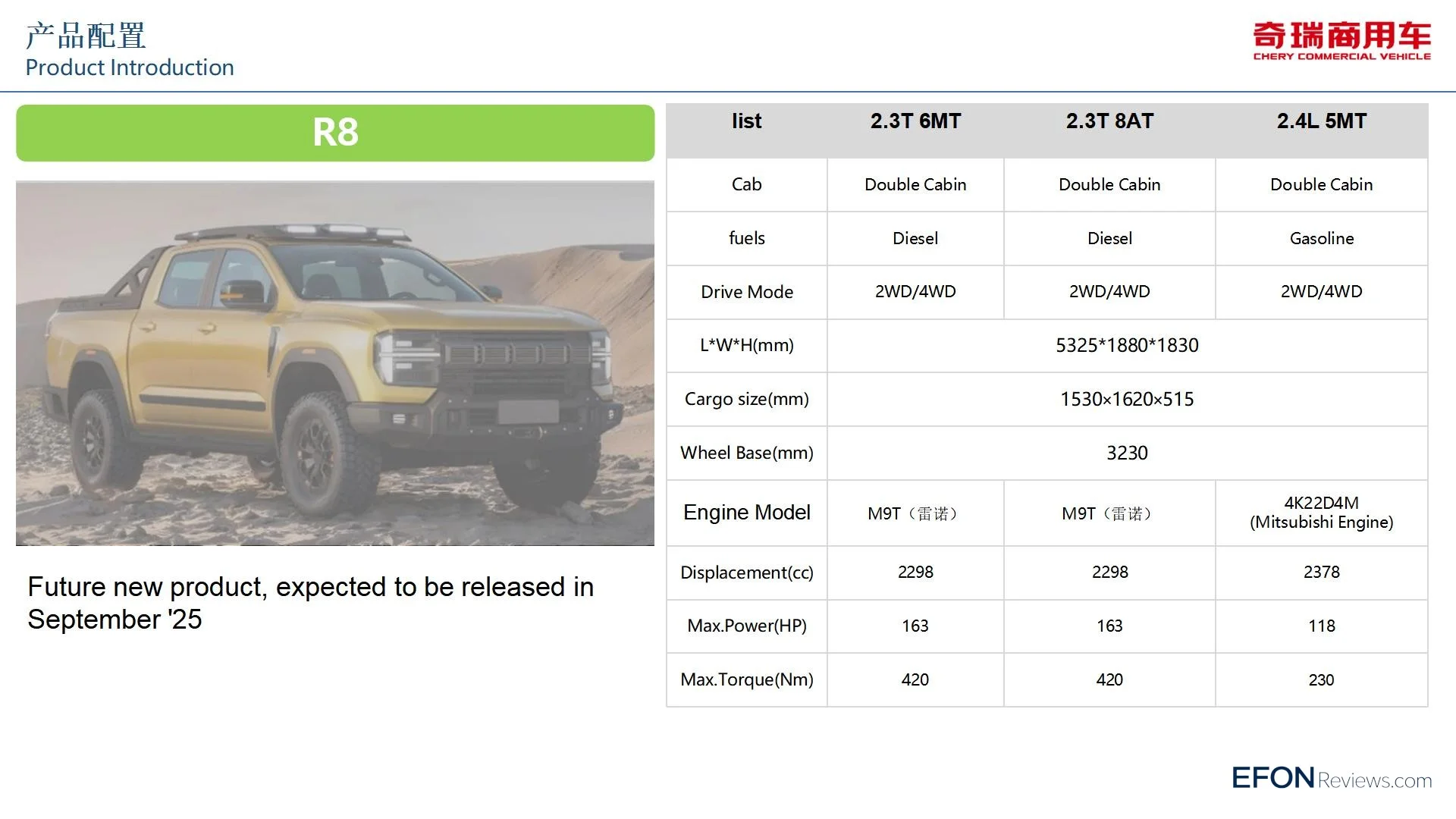Select max torque value '230'
1456x819 pixels.
pos(1321,680)
